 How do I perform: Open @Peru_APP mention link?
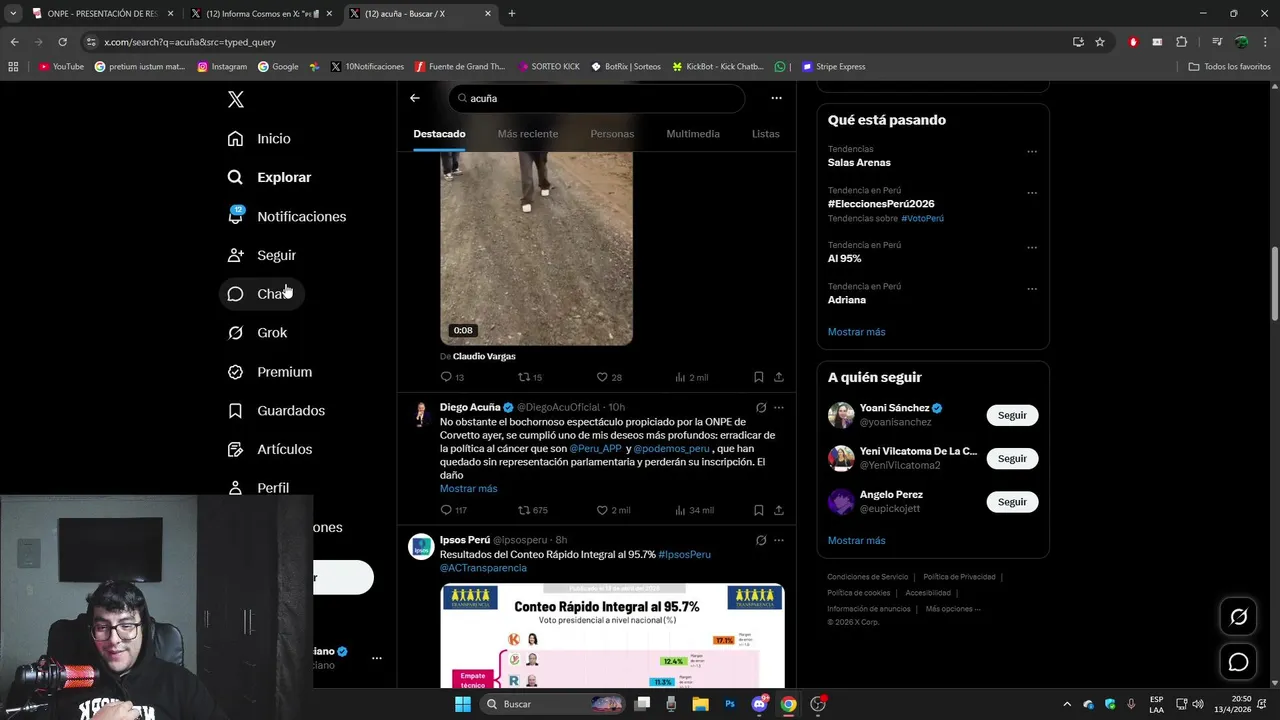pyautogui.click(x=596, y=449)
